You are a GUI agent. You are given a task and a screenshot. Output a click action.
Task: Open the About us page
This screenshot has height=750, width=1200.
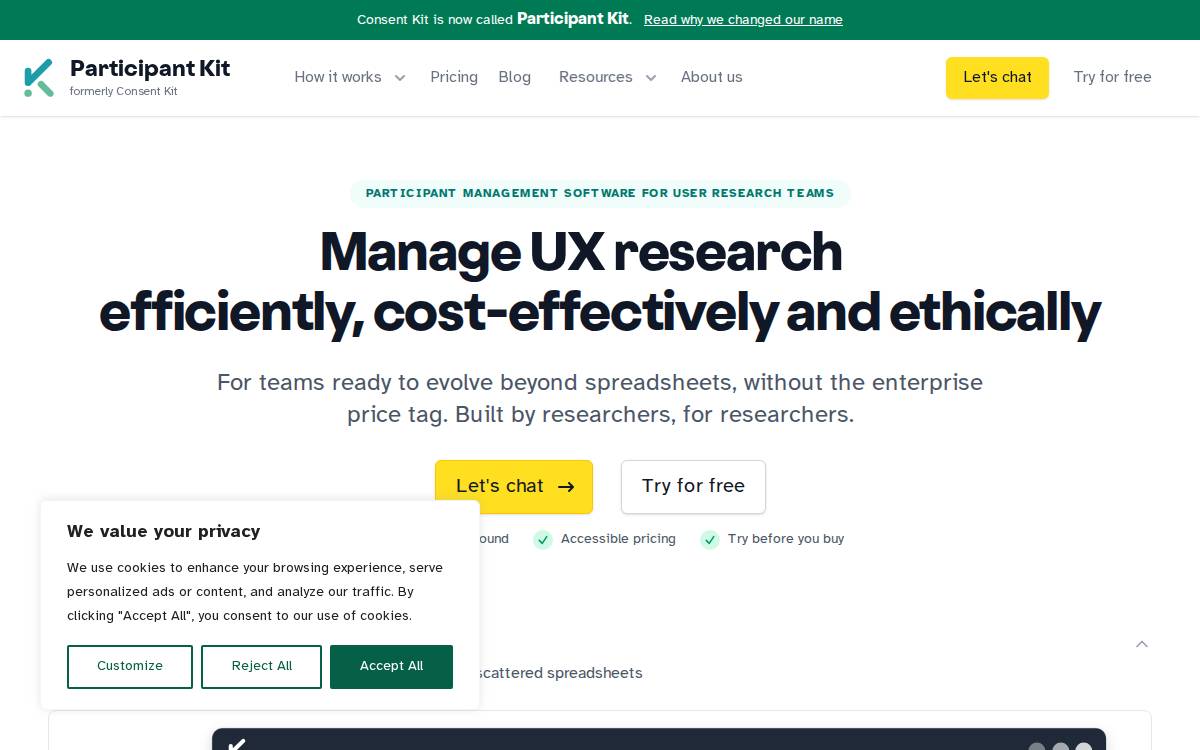click(712, 77)
